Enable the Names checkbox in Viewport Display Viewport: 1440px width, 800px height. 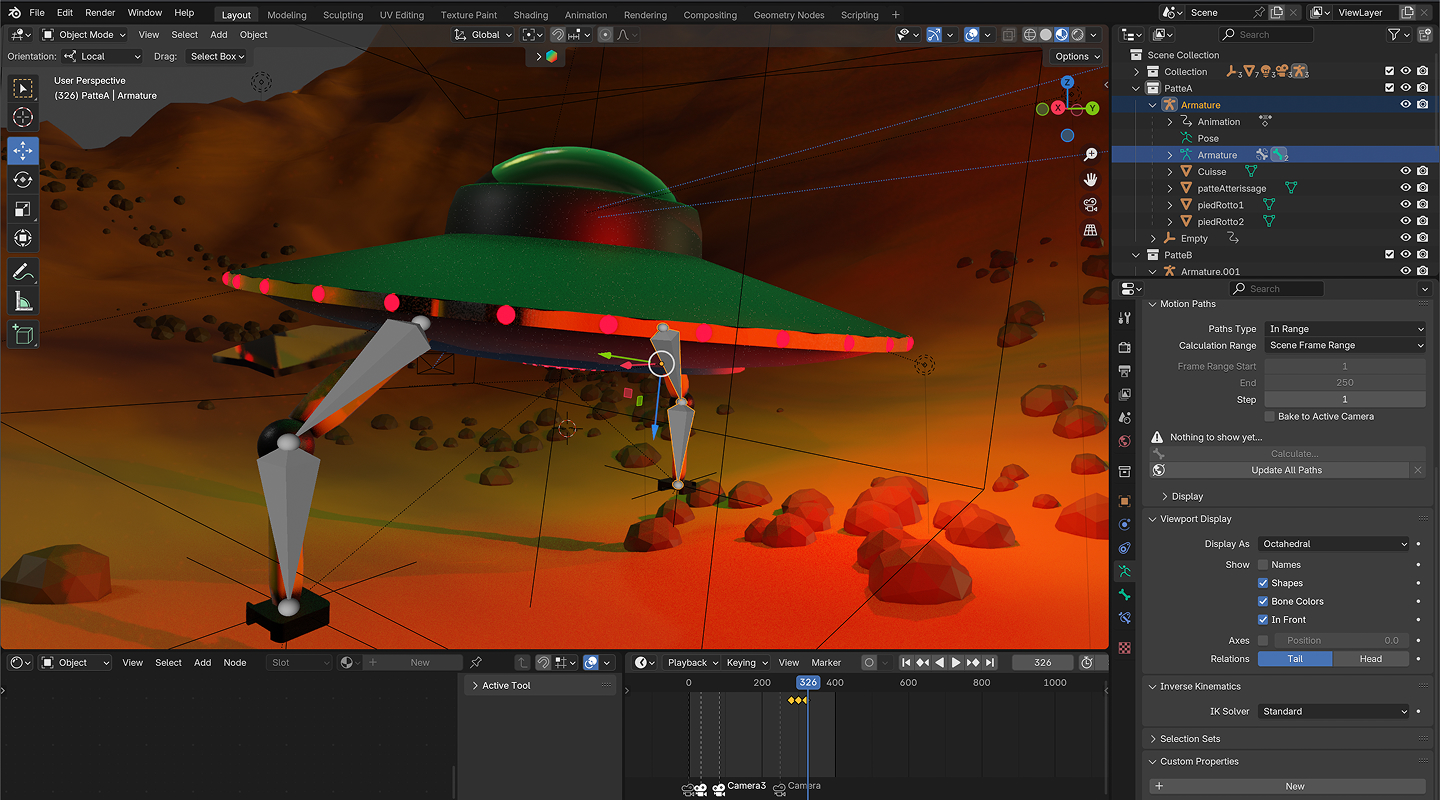(x=1263, y=565)
